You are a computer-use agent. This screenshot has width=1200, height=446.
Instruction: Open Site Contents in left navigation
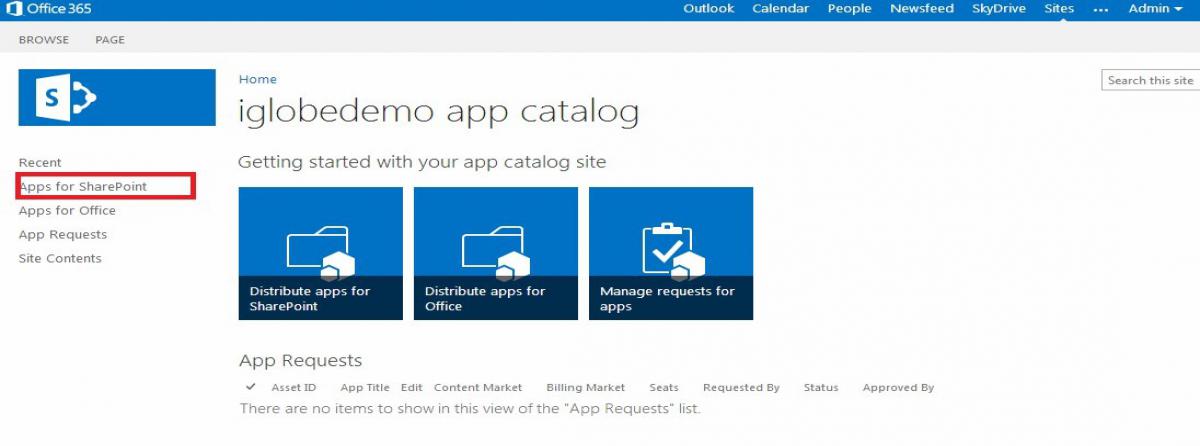click(x=60, y=258)
